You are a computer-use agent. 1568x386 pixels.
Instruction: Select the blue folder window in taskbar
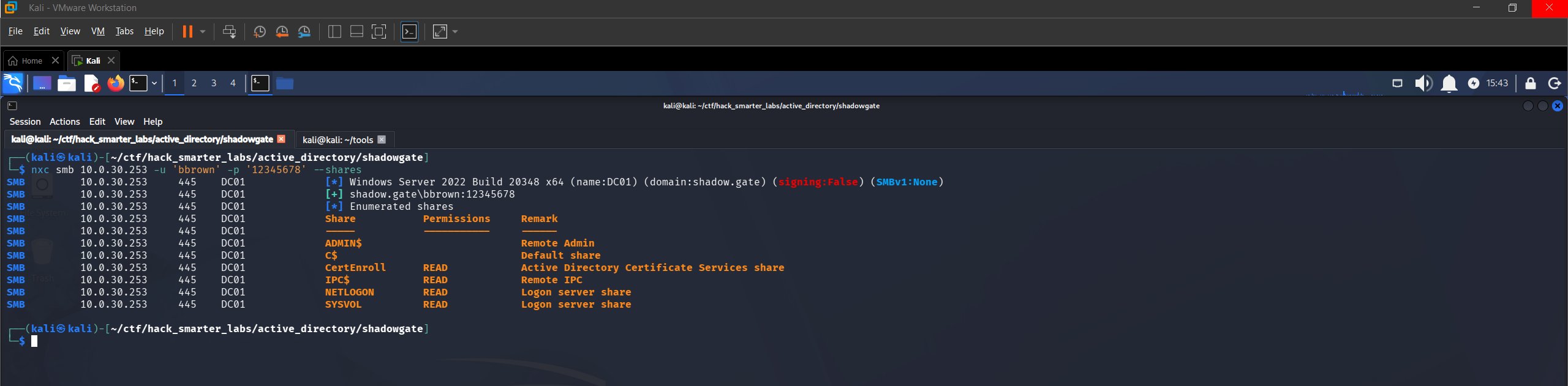tap(285, 83)
